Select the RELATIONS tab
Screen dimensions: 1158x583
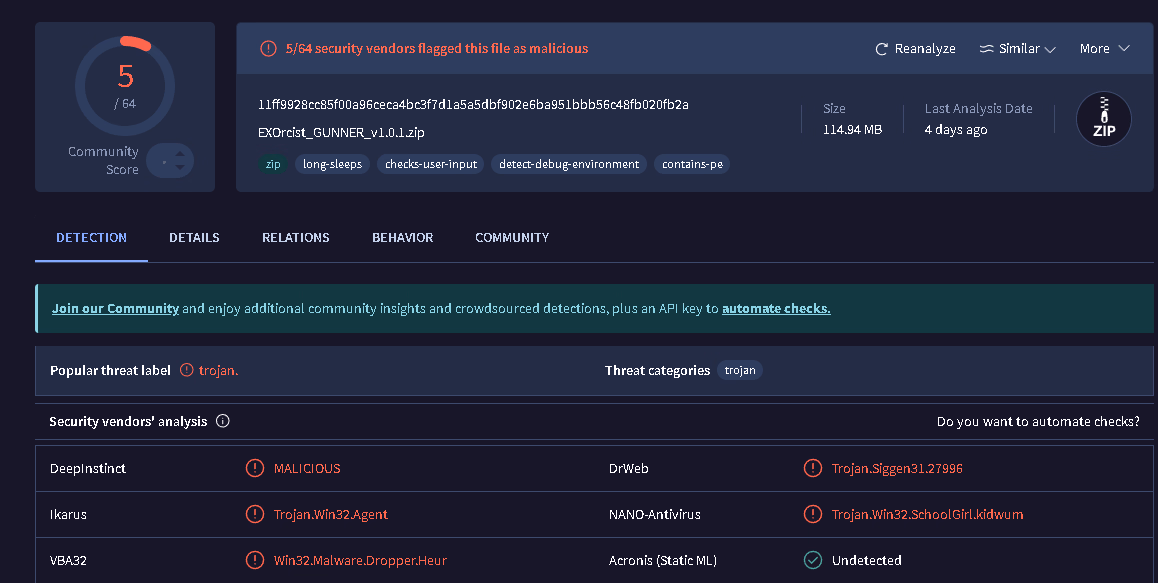pyautogui.click(x=295, y=237)
